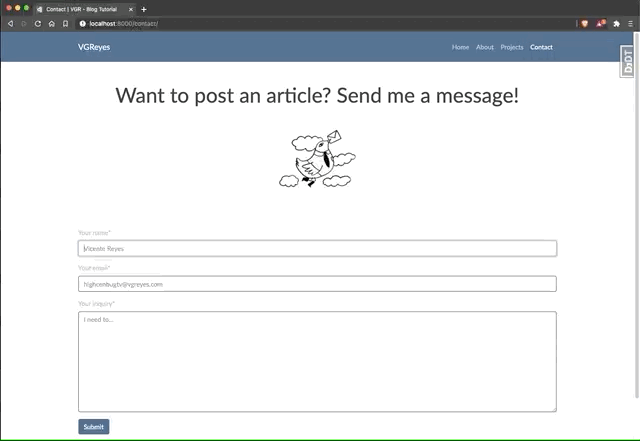This screenshot has height=441, width=640.
Task: Open the About page link
Action: (485, 47)
